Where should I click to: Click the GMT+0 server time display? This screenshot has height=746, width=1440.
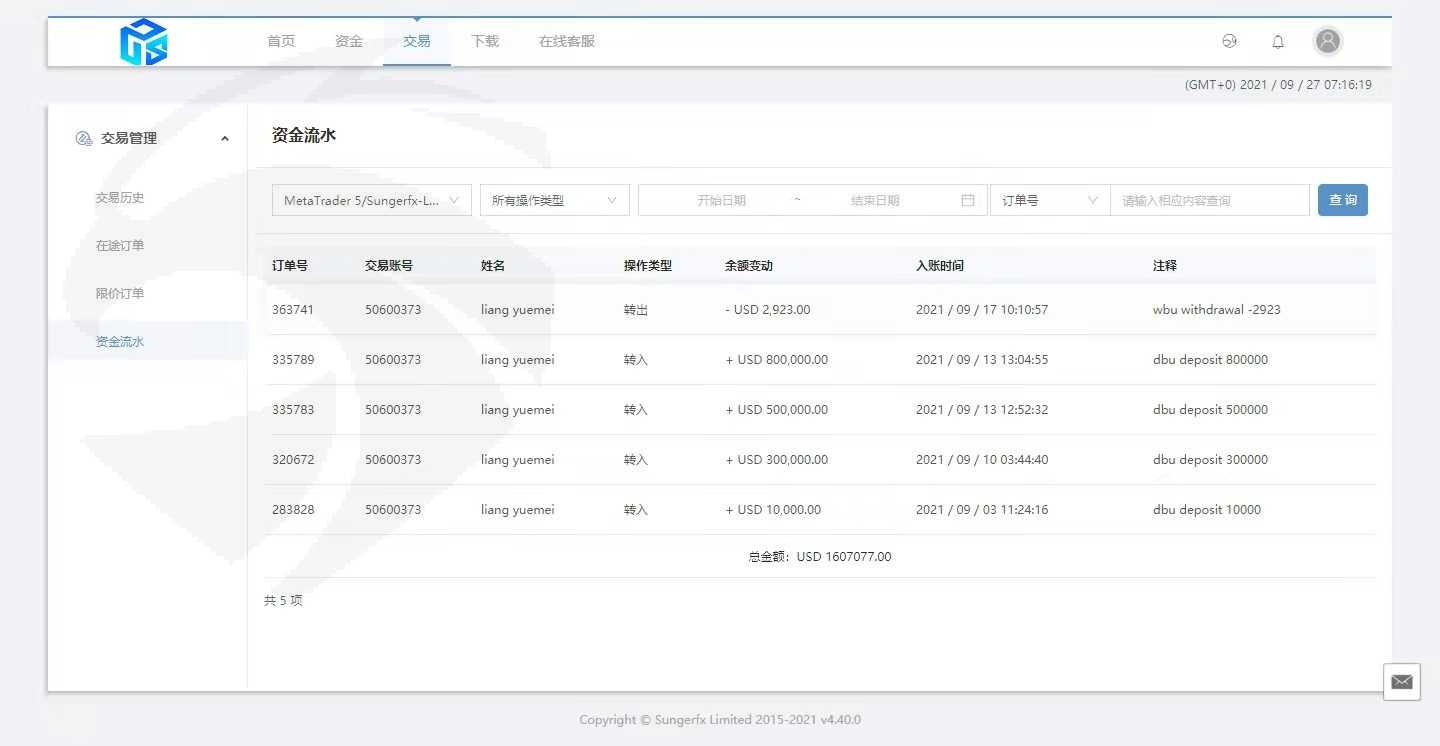(1278, 85)
